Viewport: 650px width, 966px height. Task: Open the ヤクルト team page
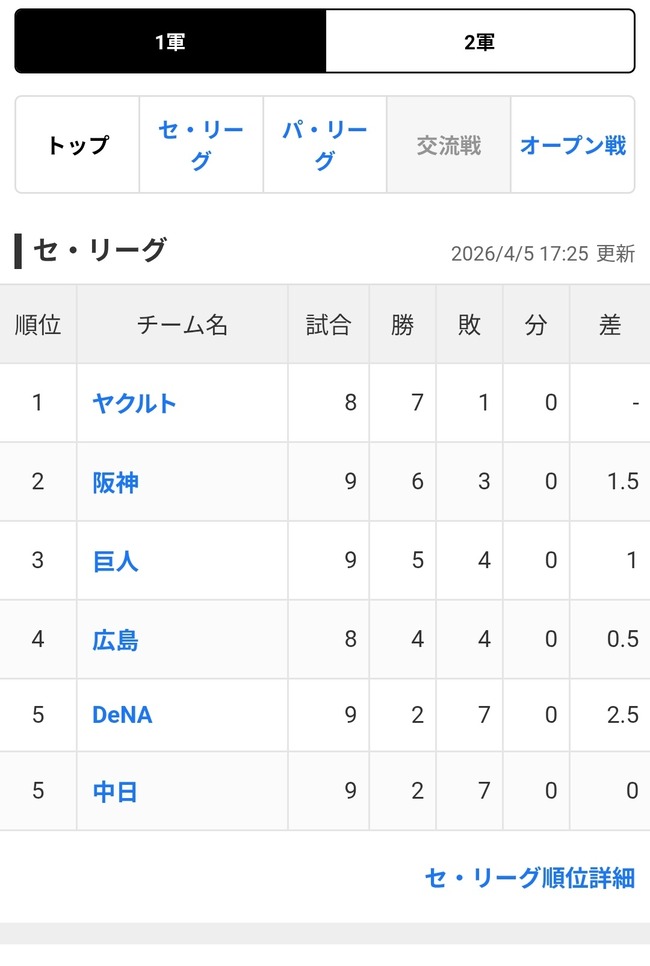coord(133,403)
